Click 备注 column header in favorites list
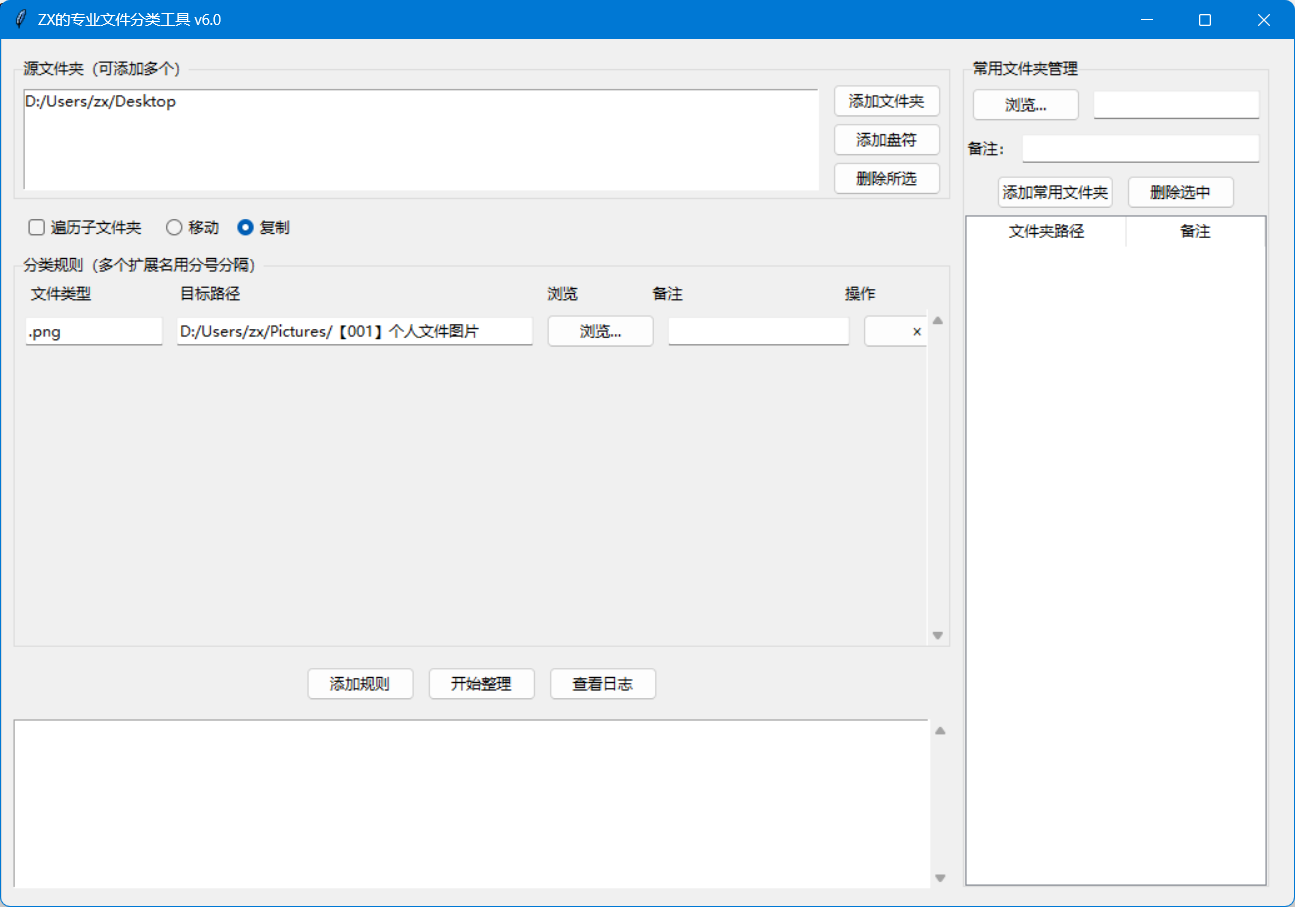Image resolution: width=1295 pixels, height=907 pixels. click(x=1195, y=232)
